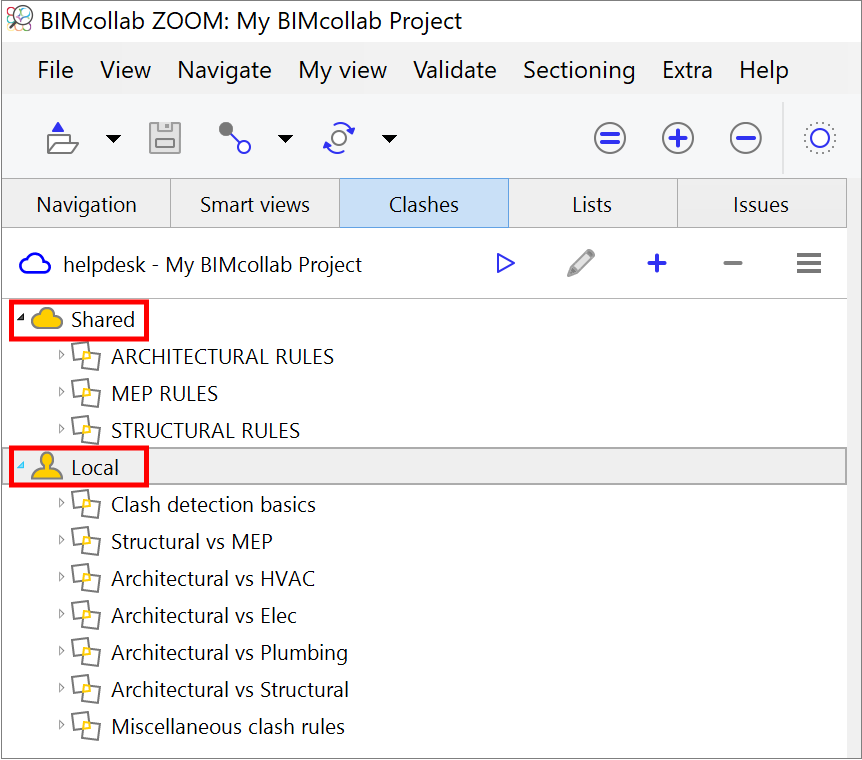Switch to the Navigation tab
Screen dimensions: 862x760
point(86,203)
